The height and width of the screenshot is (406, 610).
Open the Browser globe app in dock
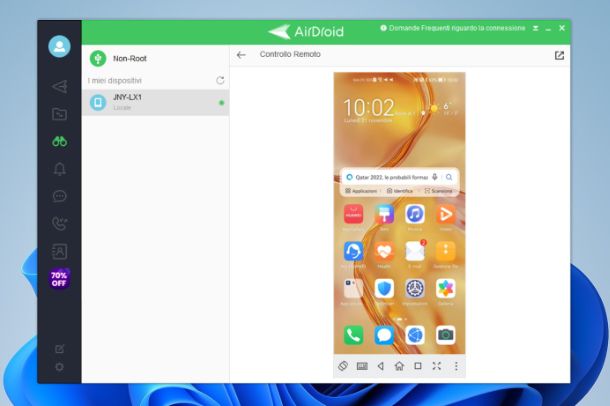coord(415,335)
